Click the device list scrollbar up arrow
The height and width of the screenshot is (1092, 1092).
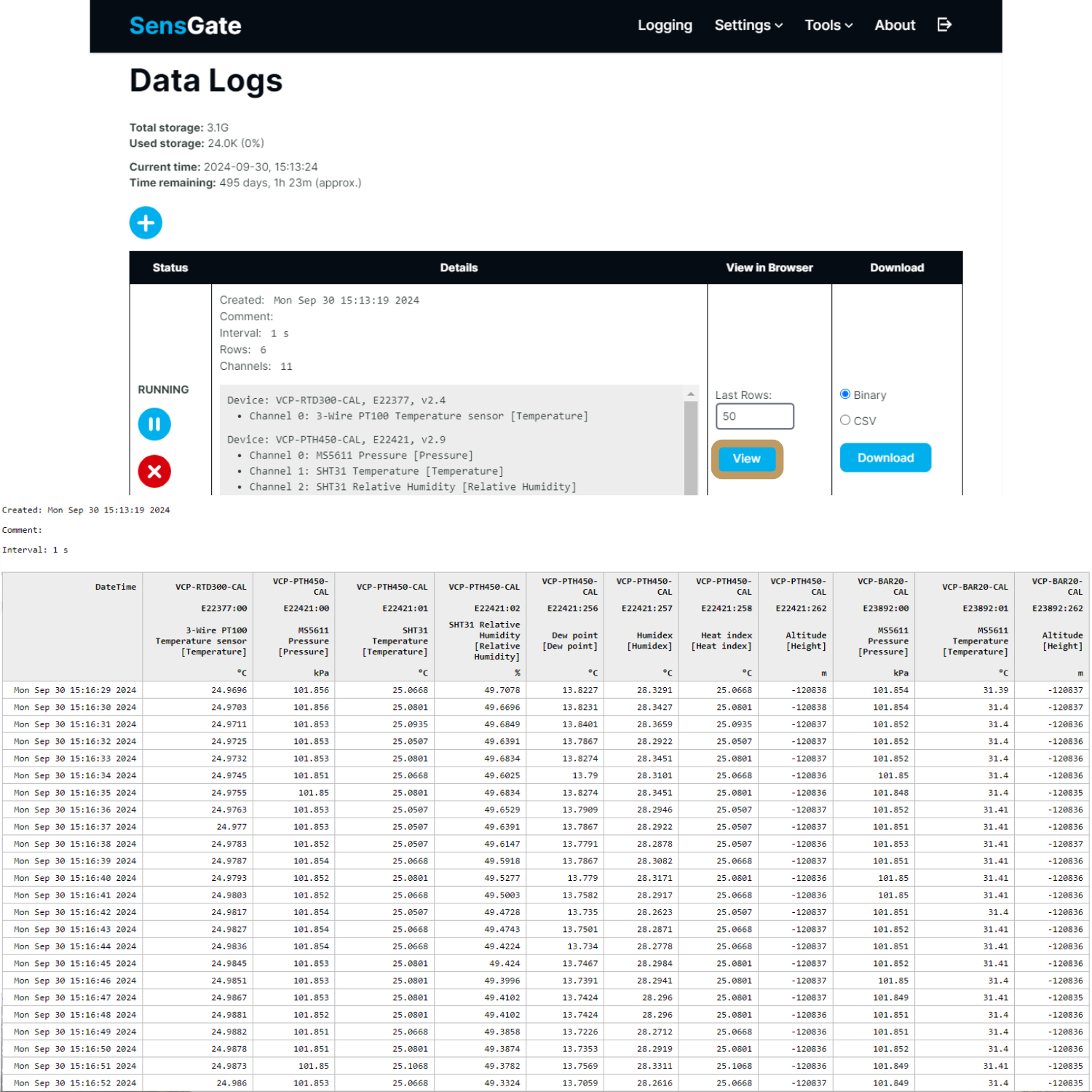click(x=690, y=394)
